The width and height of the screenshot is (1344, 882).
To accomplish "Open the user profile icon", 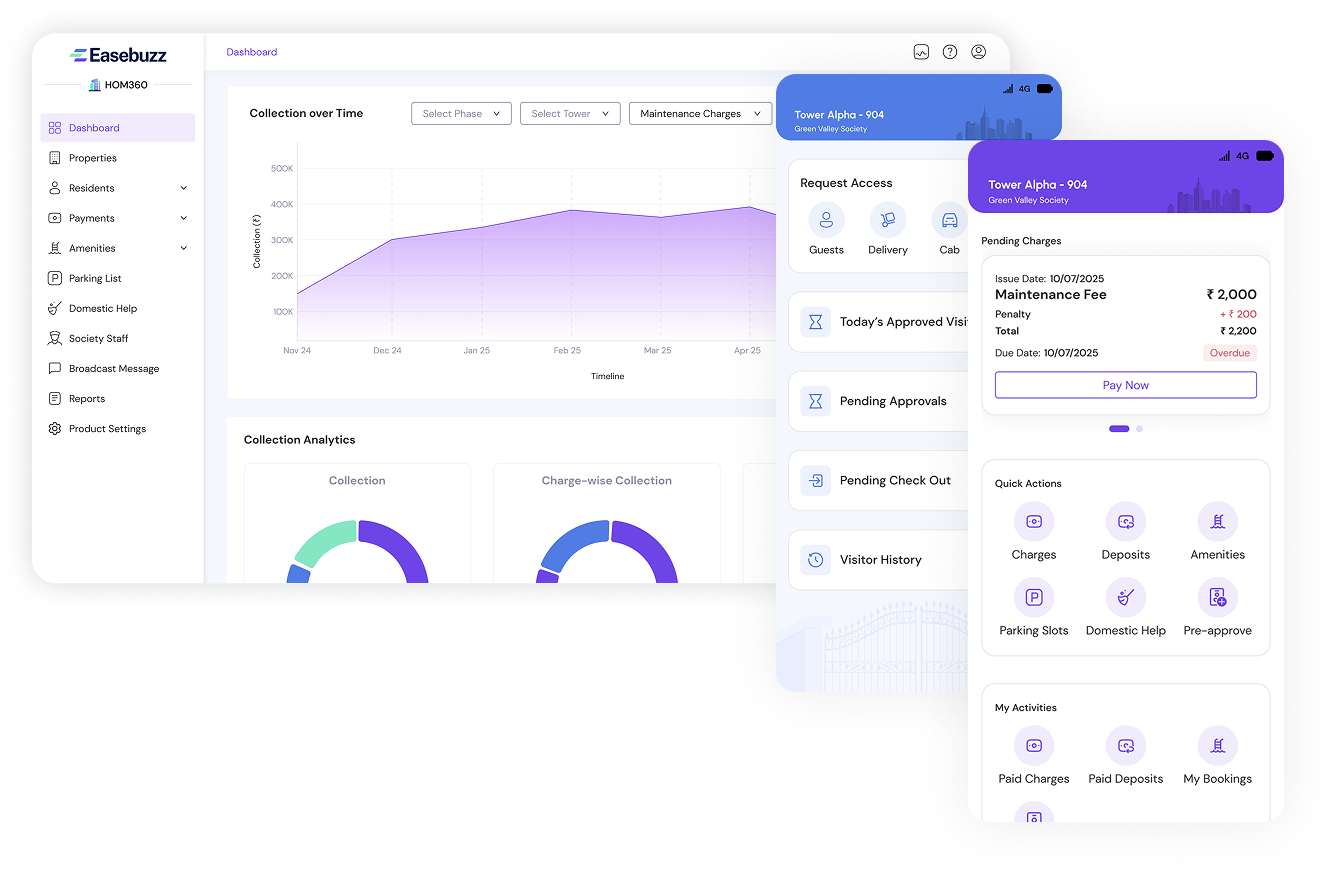I will (x=978, y=52).
